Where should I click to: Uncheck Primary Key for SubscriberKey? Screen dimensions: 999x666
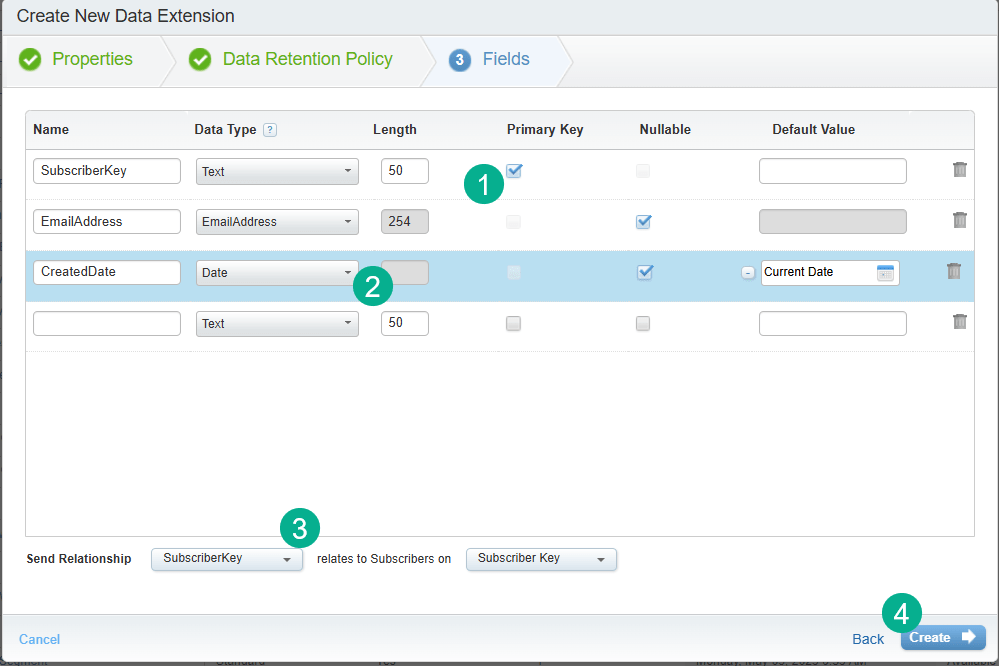[x=514, y=171]
